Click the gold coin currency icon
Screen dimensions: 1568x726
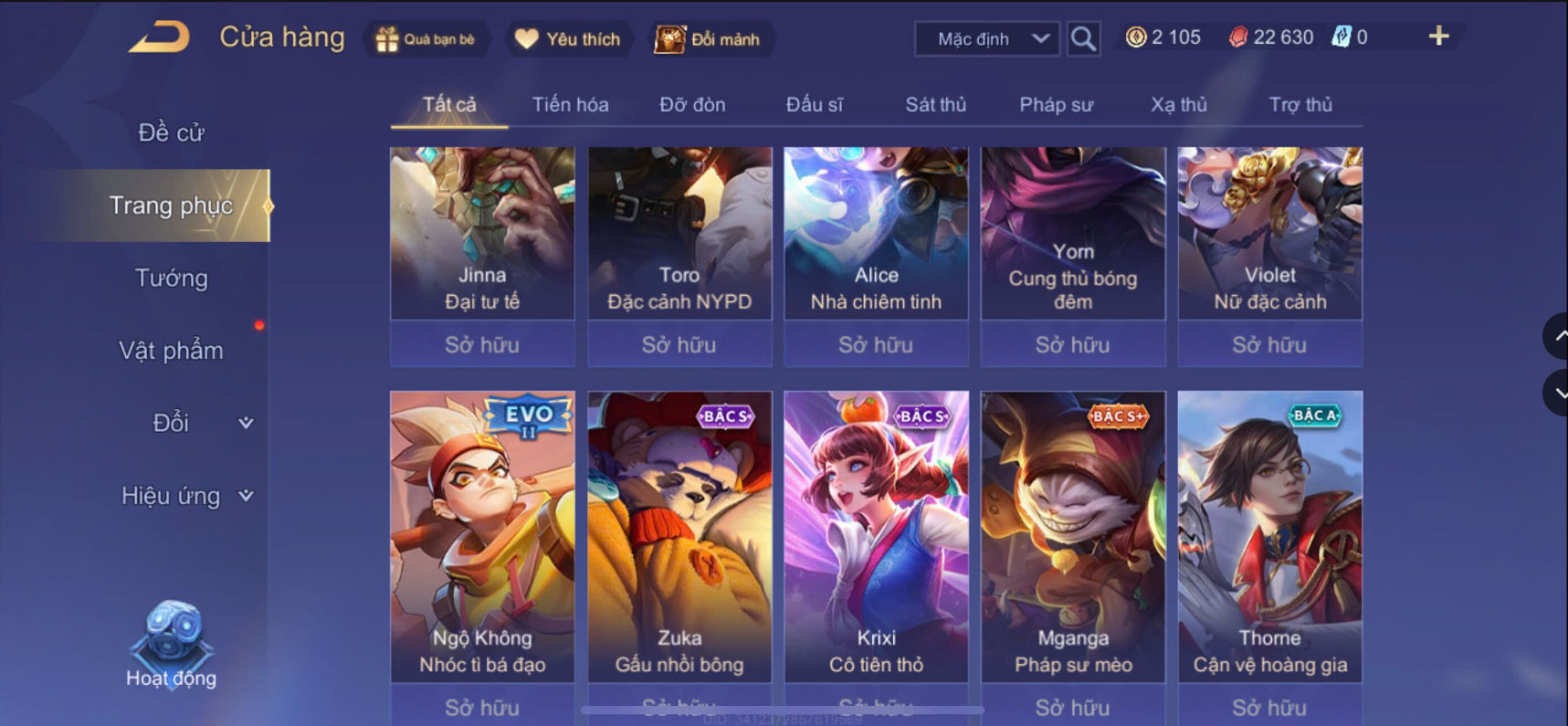(1135, 37)
